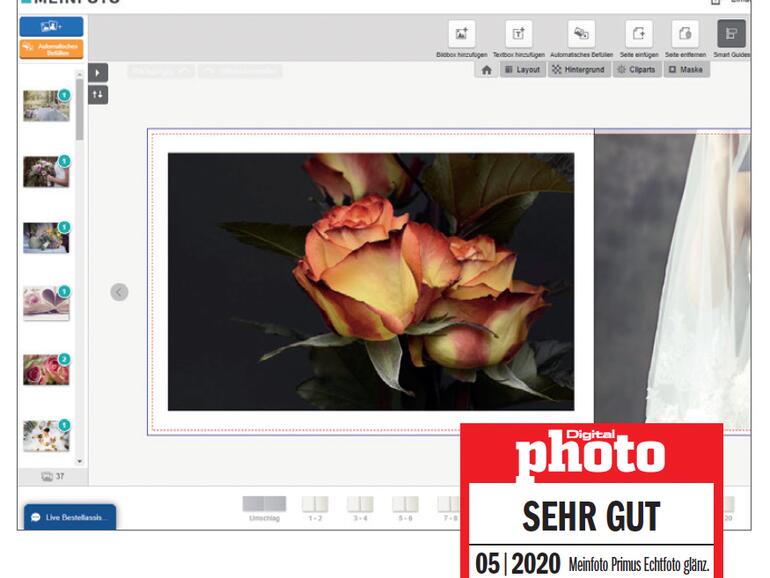Click the home icon tab
The image size is (770, 578).
(487, 70)
